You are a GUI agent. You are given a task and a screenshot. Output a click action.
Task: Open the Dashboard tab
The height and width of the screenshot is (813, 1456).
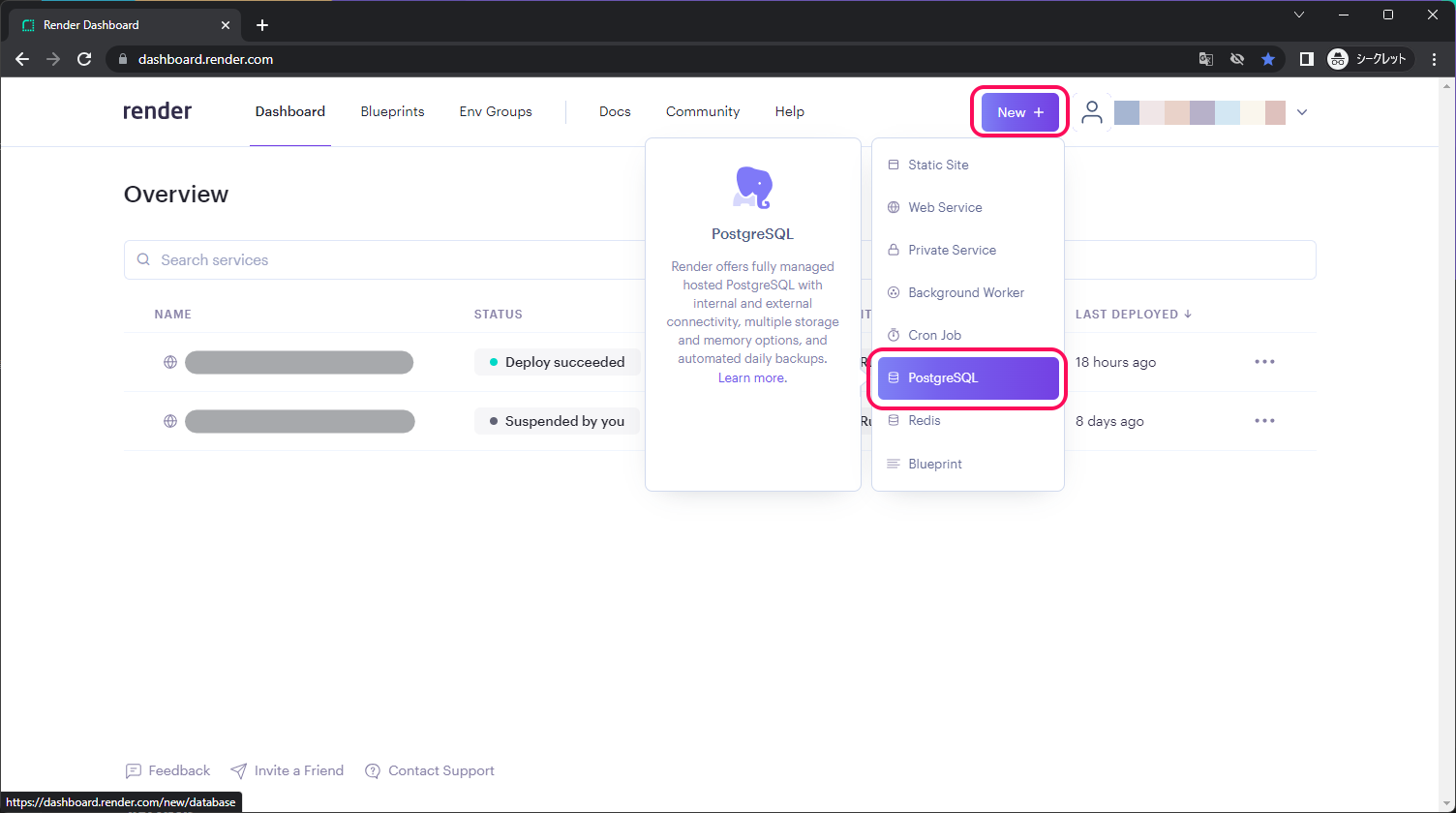click(290, 111)
